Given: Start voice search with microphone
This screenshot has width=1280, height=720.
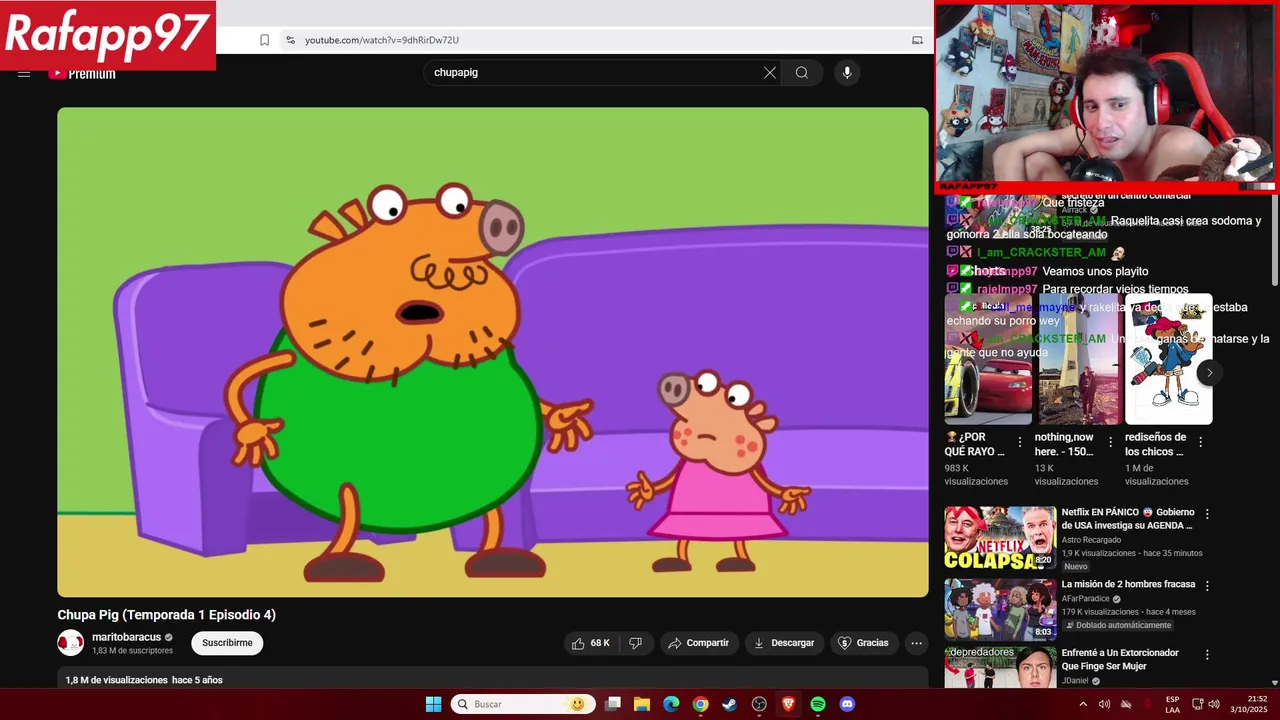Looking at the screenshot, I should pos(847,72).
